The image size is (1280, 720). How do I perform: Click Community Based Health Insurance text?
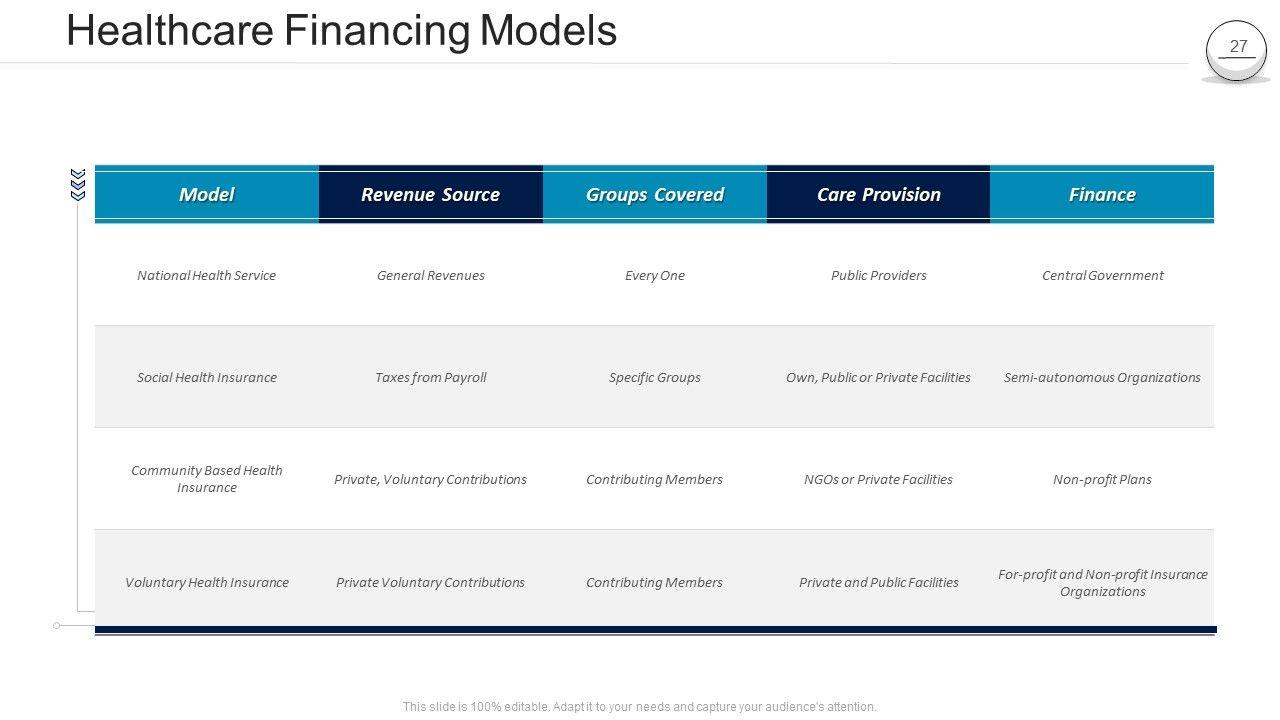point(207,479)
